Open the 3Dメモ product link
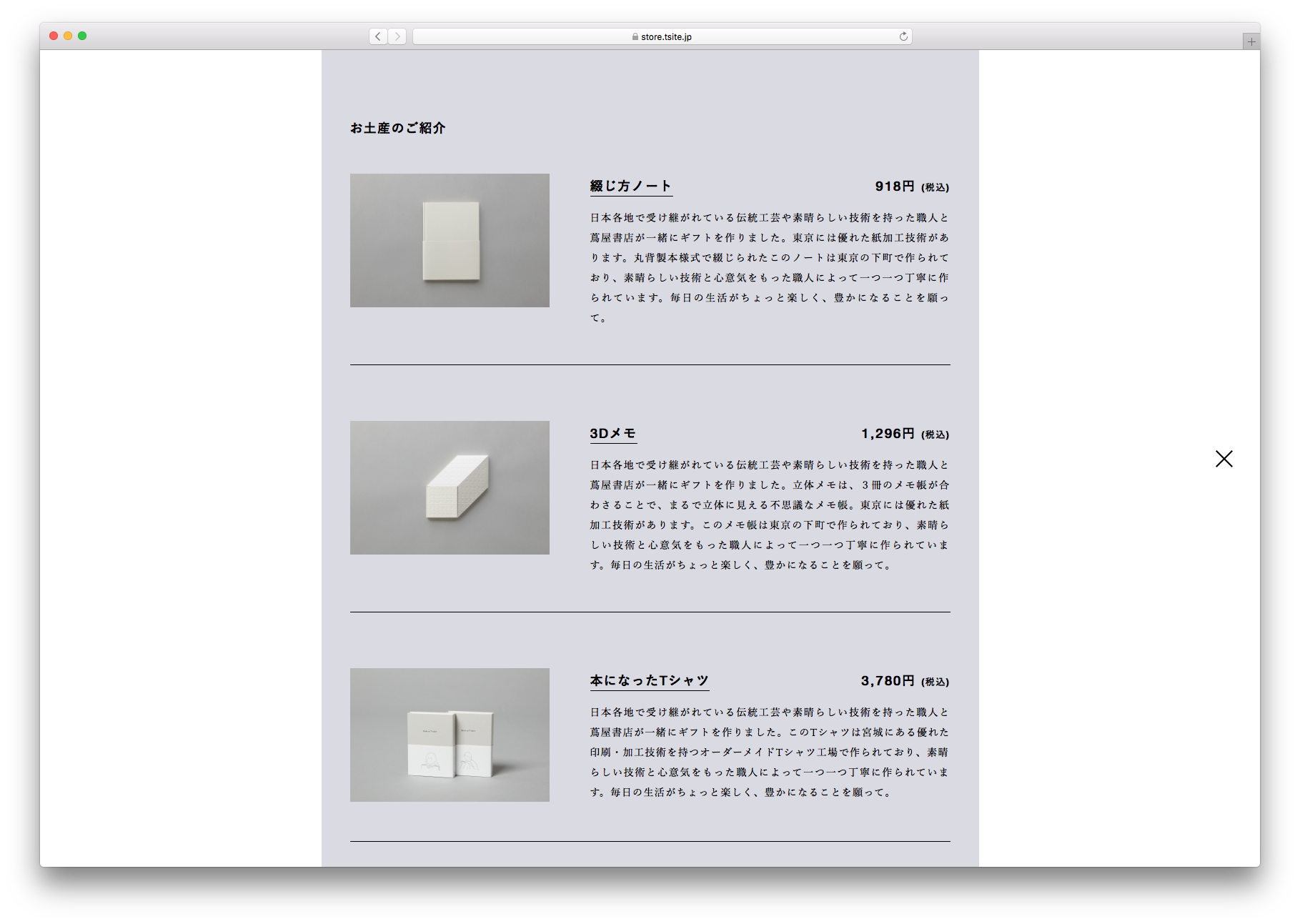The image size is (1300, 924). (x=612, y=433)
